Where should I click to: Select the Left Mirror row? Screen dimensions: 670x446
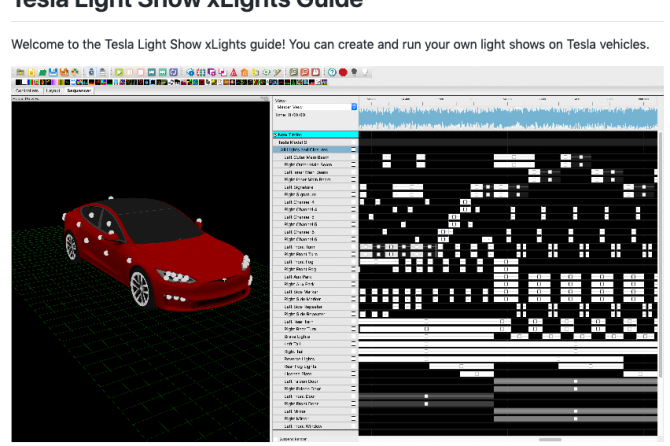pyautogui.click(x=315, y=411)
